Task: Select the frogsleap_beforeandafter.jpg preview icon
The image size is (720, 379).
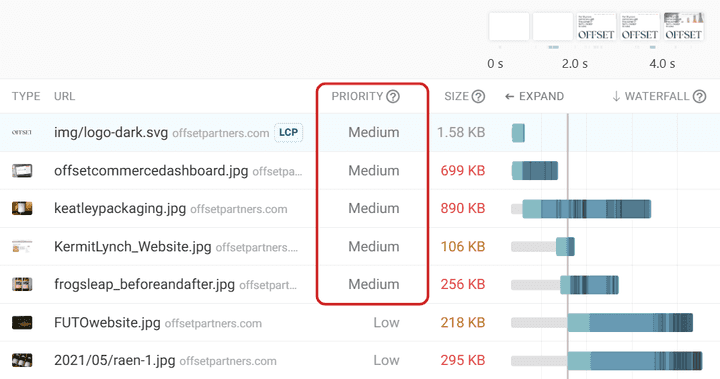Action: pyautogui.click(x=22, y=284)
